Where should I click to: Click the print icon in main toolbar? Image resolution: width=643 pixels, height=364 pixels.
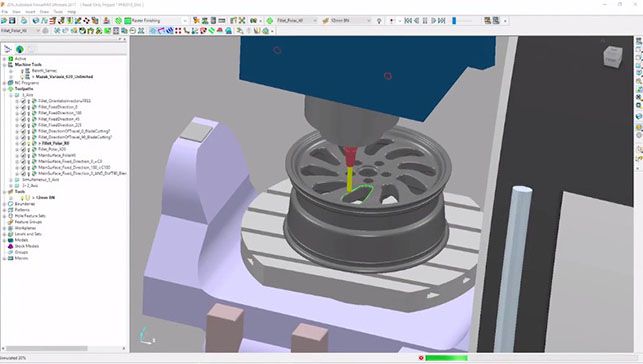click(x=24, y=20)
